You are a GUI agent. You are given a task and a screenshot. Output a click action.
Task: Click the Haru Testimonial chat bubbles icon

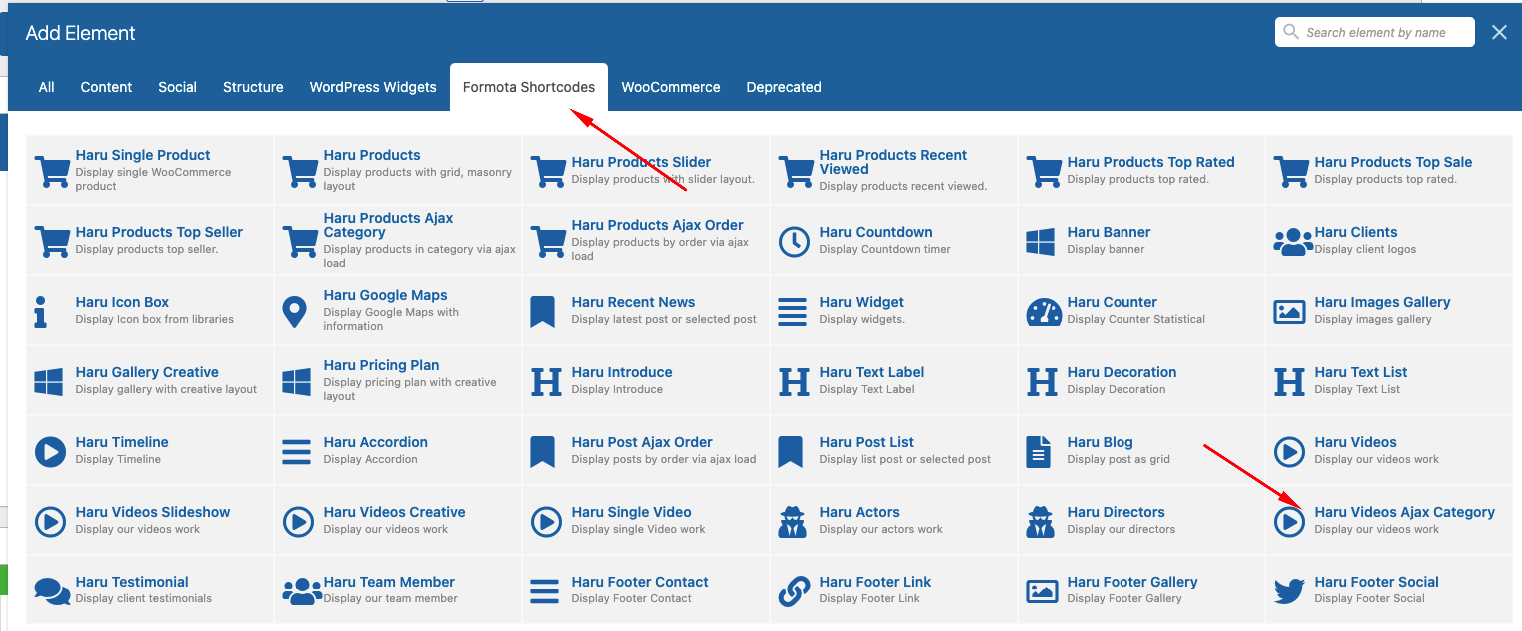[x=52, y=591]
